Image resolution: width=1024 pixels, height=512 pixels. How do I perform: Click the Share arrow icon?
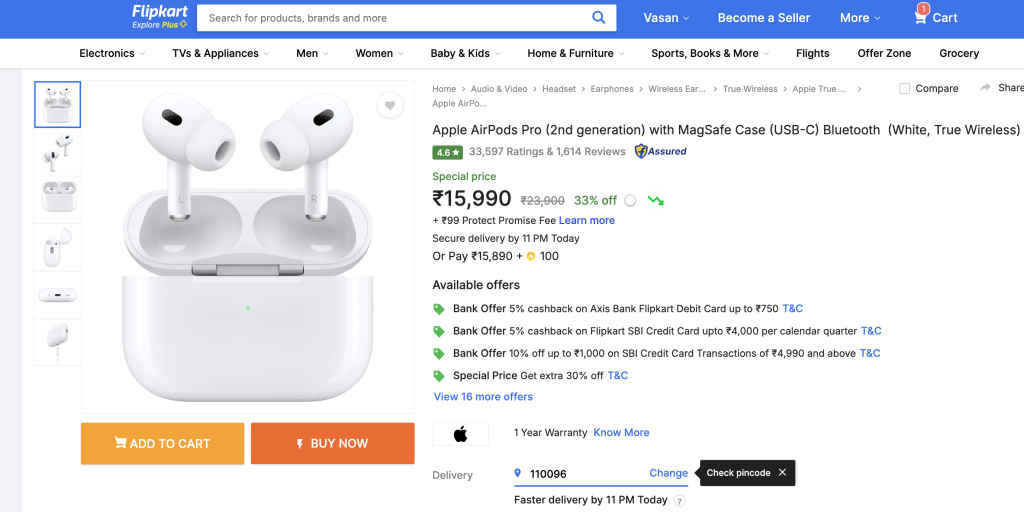coord(986,88)
